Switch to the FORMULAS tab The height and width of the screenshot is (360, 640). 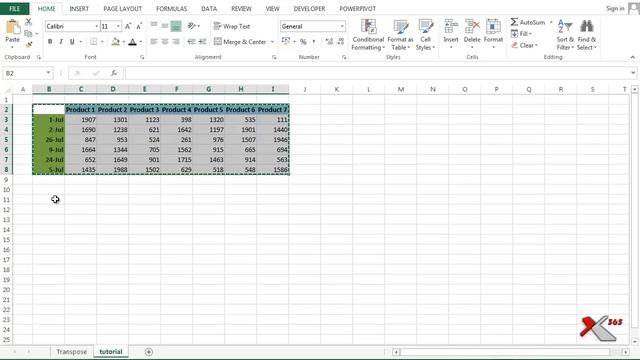[171, 9]
